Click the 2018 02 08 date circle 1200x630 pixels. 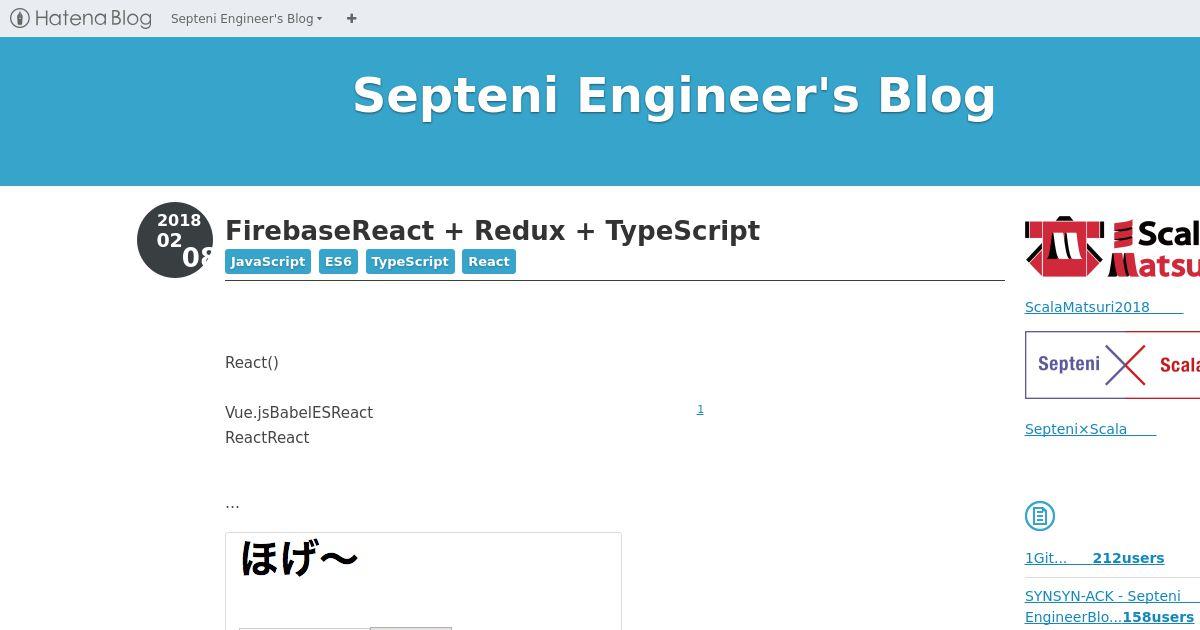(x=175, y=240)
